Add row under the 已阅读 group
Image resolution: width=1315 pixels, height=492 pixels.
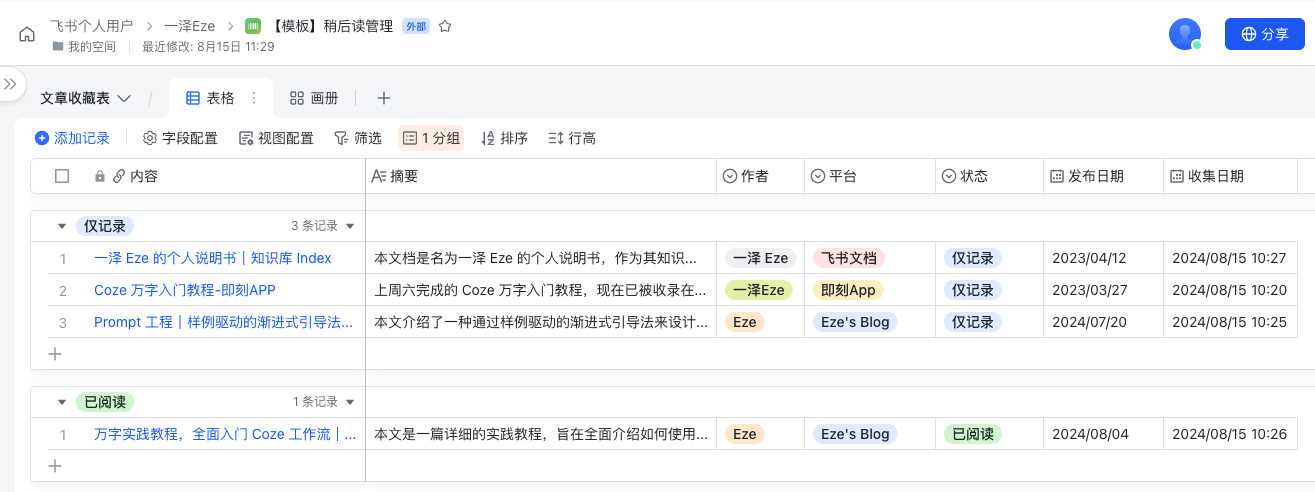pyautogui.click(x=55, y=466)
